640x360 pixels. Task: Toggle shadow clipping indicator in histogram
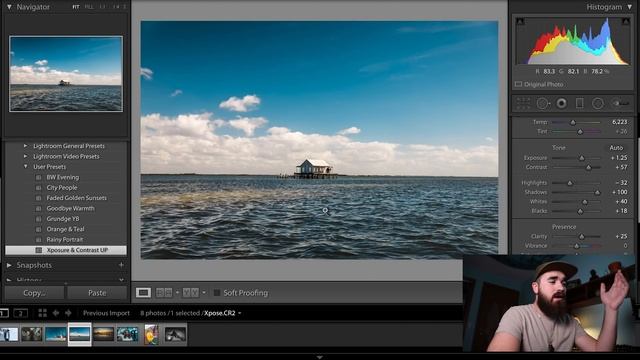pyautogui.click(x=520, y=21)
